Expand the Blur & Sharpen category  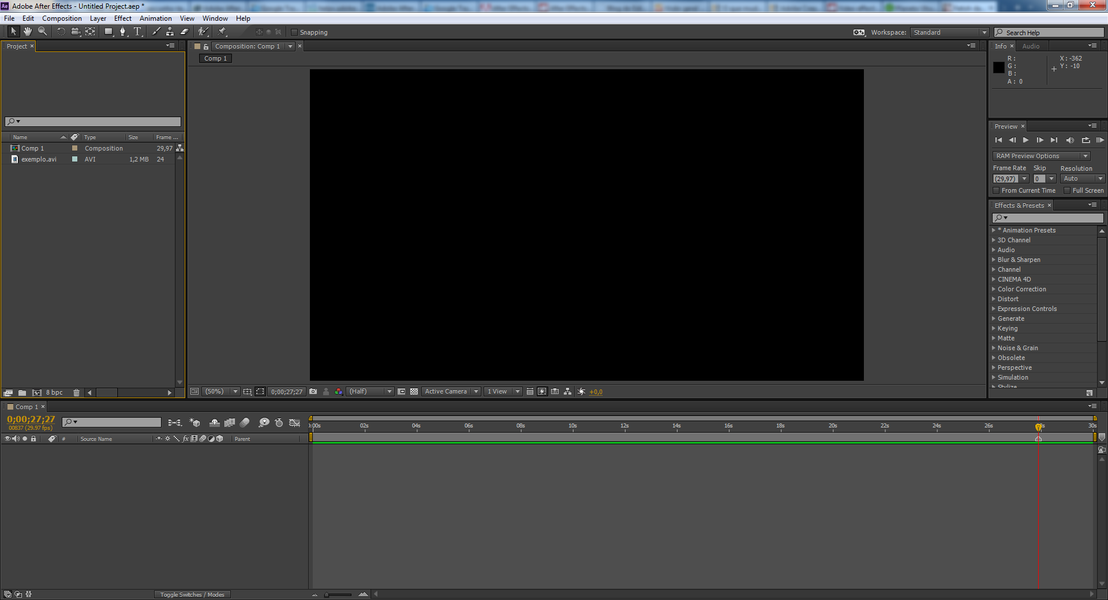point(994,259)
